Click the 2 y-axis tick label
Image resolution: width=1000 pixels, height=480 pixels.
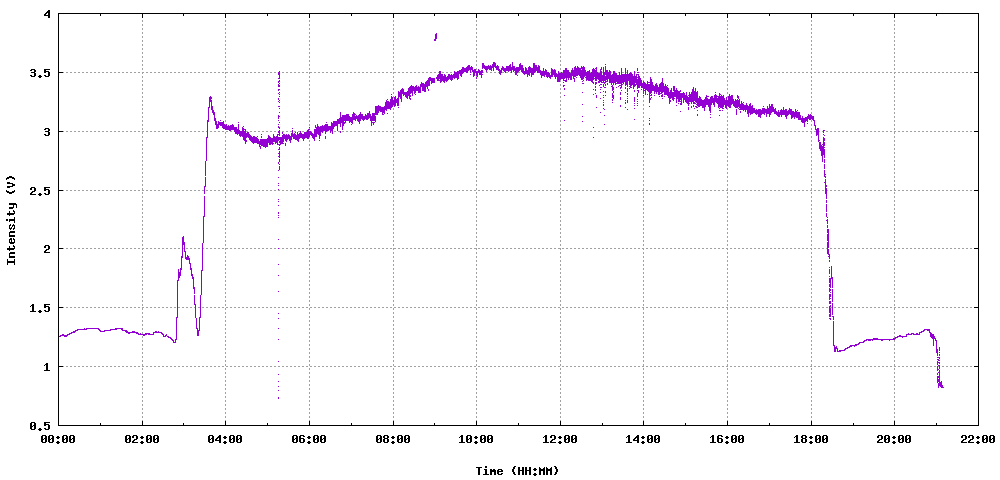[x=48, y=249]
